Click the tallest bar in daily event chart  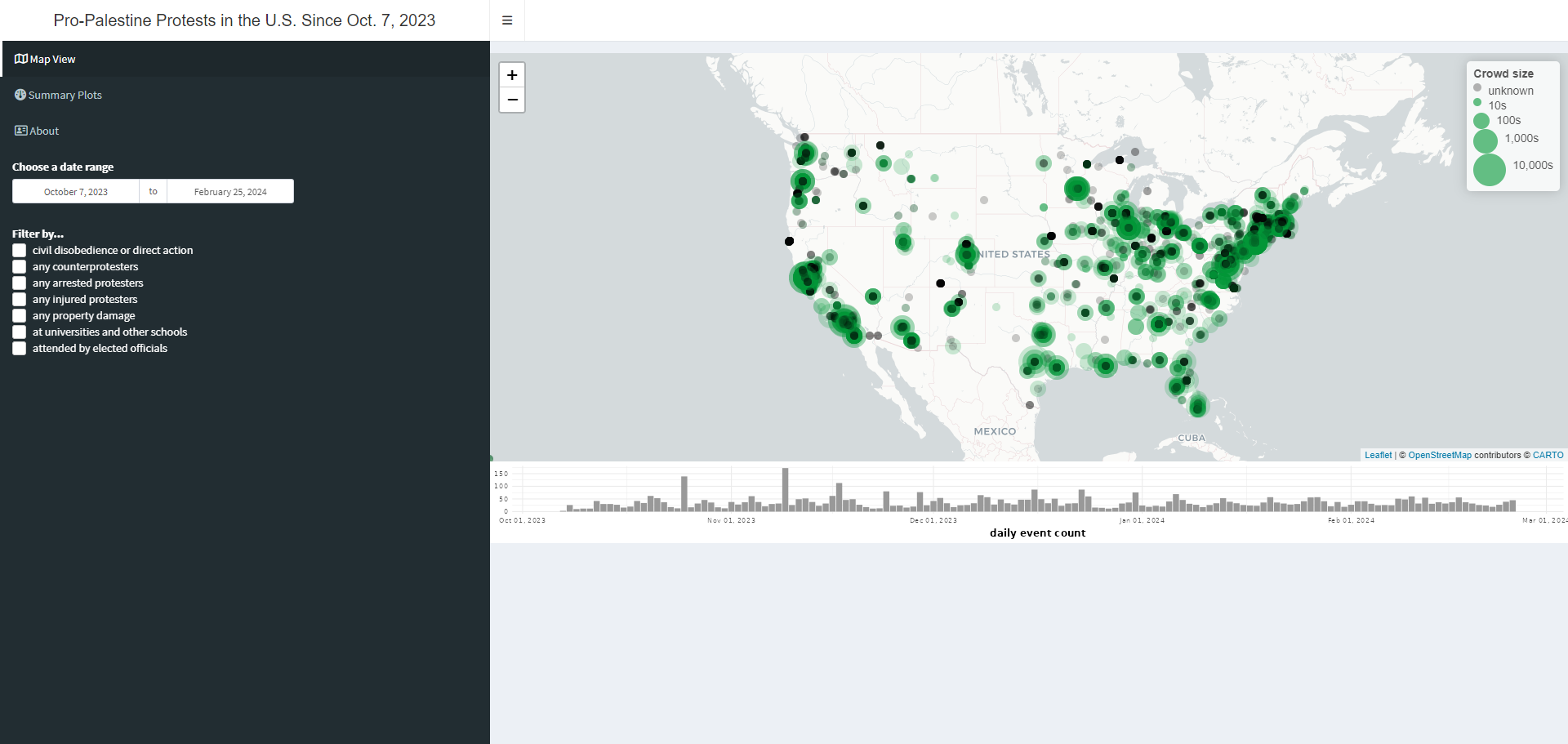coord(785,489)
